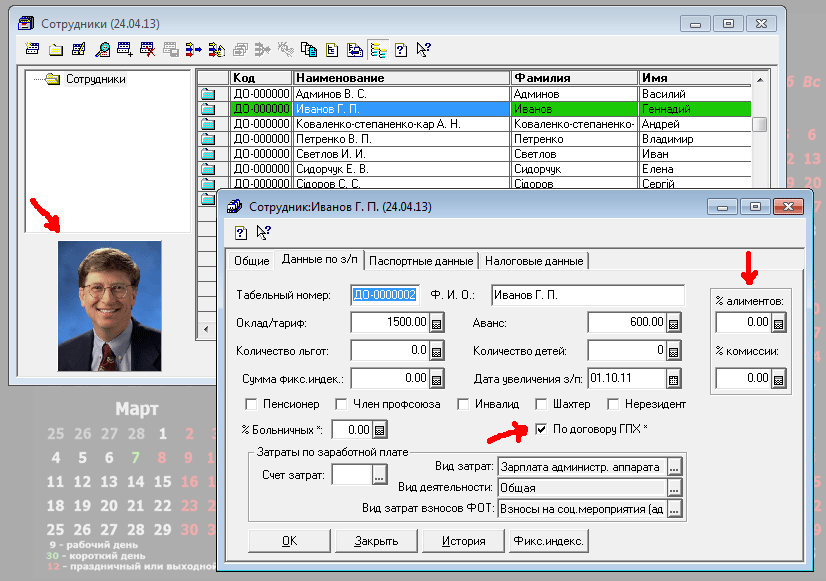The width and height of the screenshot is (826, 581).
Task: Open the calculator for Сумма фикс.индек. field
Action: (437, 379)
